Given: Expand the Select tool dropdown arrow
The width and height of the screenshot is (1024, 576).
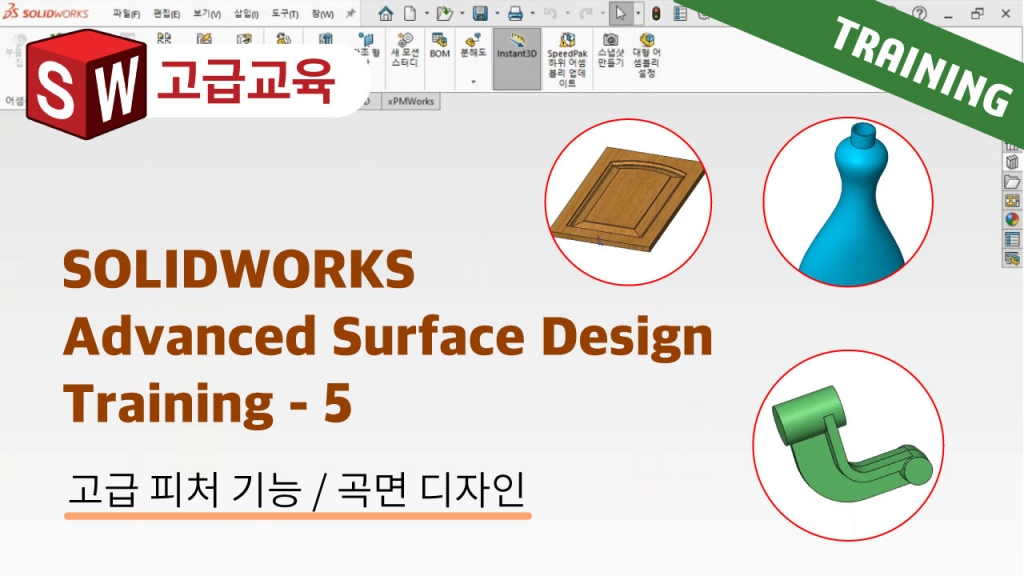Looking at the screenshot, I should point(637,13).
